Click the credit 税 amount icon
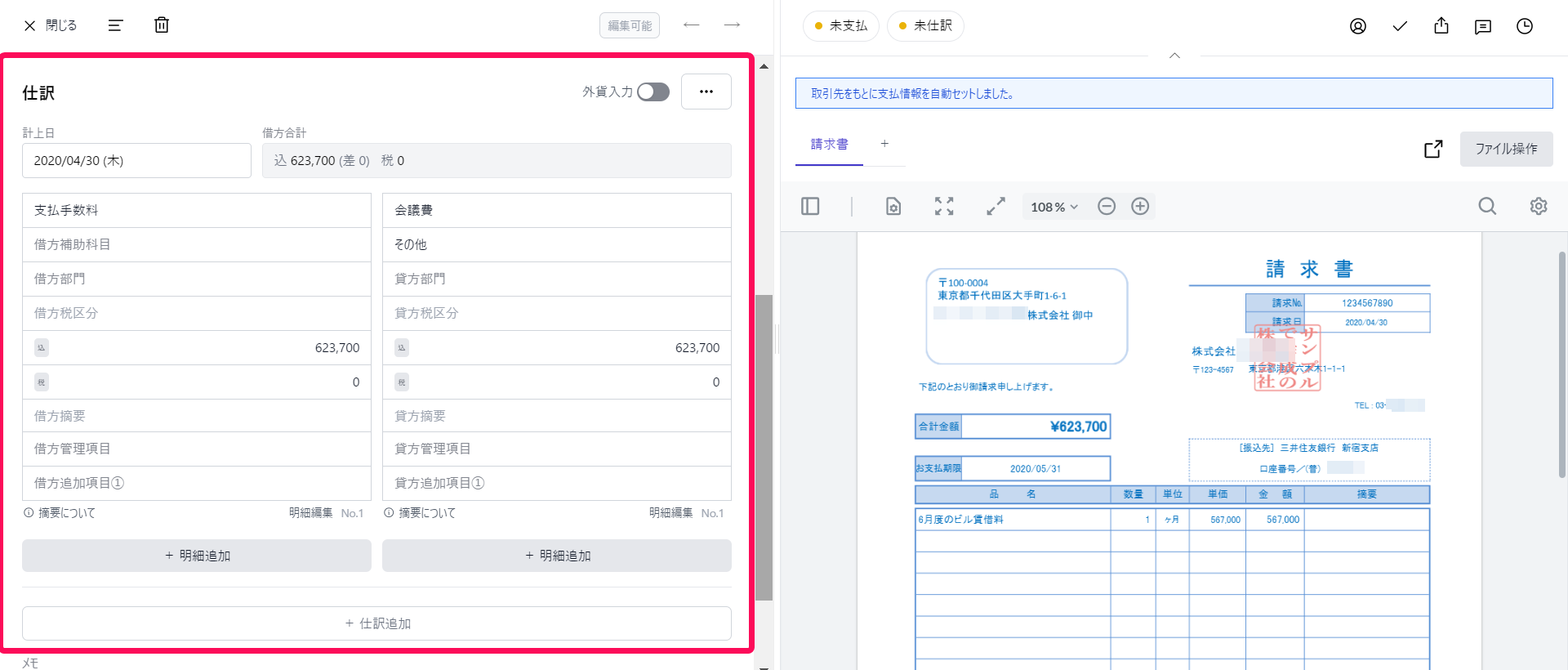1568x670 pixels. [x=402, y=382]
